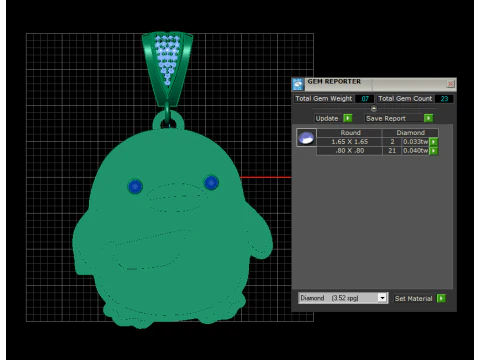Close the Gem Reporter panel
The image size is (480, 360).
[x=450, y=84]
